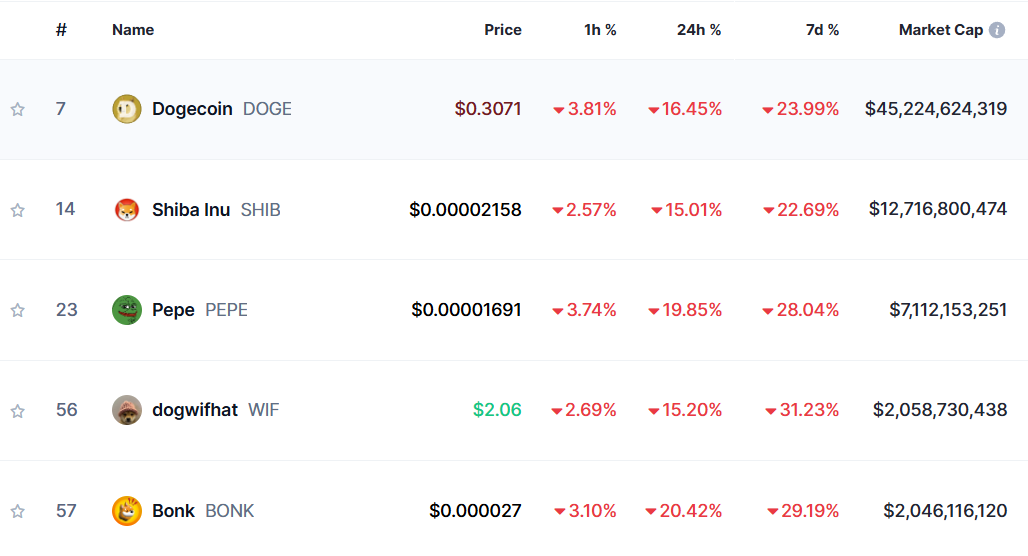
Task: Sort by the 24h % column
Action: click(698, 30)
